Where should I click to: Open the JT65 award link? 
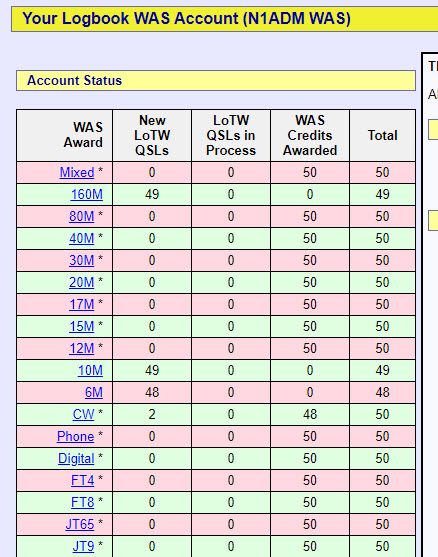point(80,525)
